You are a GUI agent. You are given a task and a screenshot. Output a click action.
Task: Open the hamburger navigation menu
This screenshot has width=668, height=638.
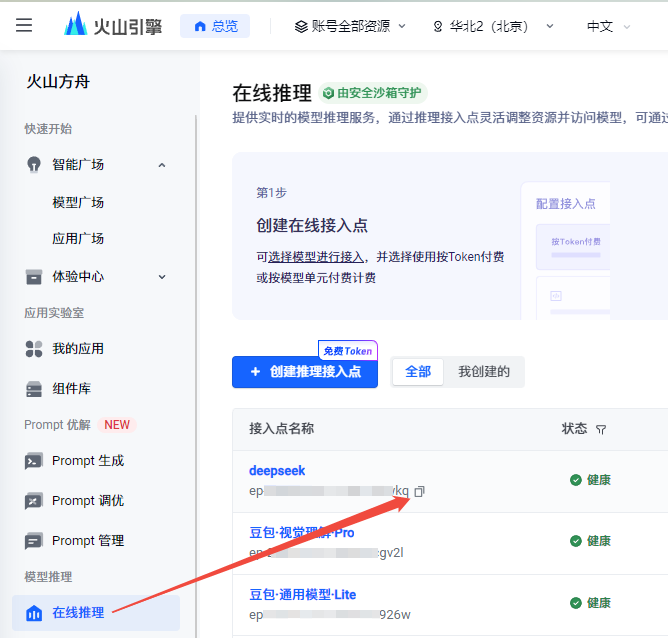coord(24,25)
